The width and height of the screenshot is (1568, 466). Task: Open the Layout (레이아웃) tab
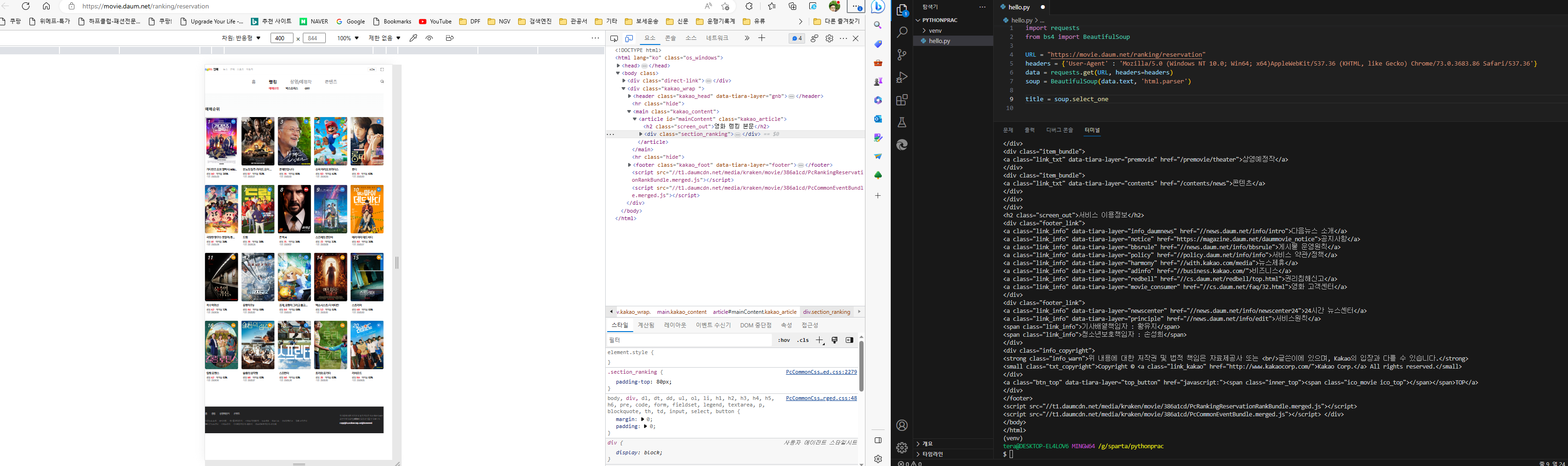pyautogui.click(x=675, y=325)
